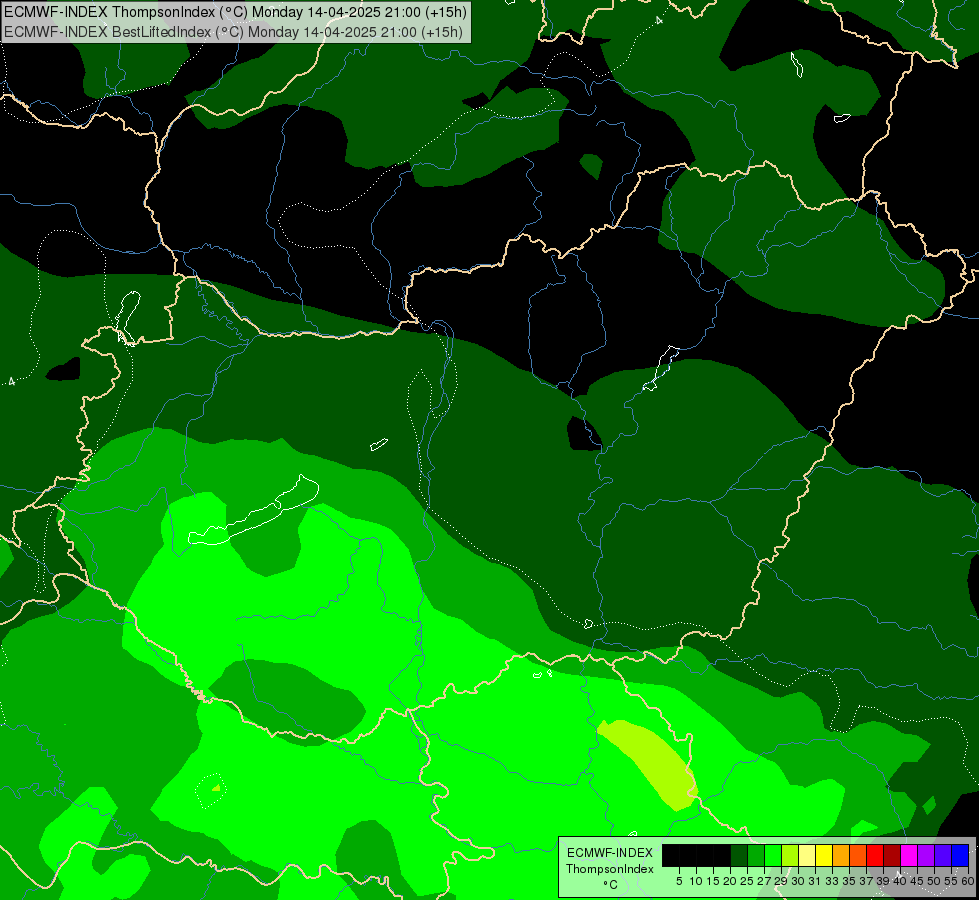This screenshot has height=900, width=979.
Task: Pick the yellow-green 29–30 legend swatch
Action: [790, 855]
